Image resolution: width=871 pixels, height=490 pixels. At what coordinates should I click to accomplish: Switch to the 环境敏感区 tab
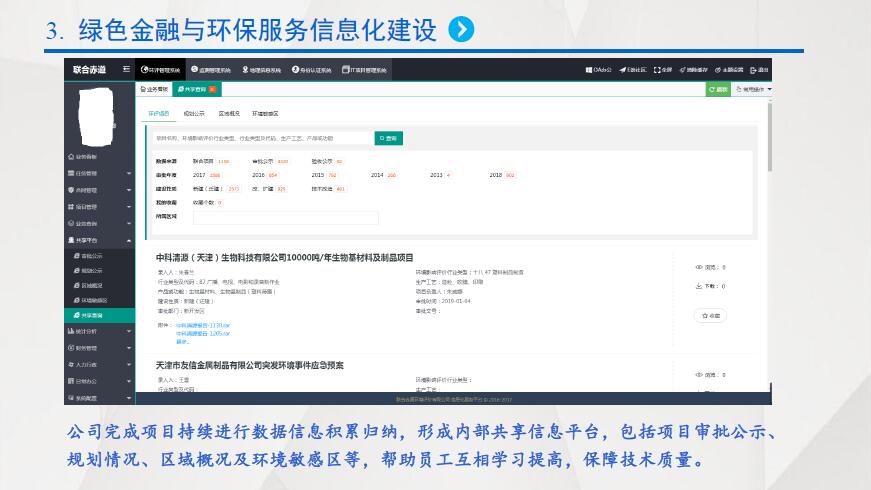265,113
